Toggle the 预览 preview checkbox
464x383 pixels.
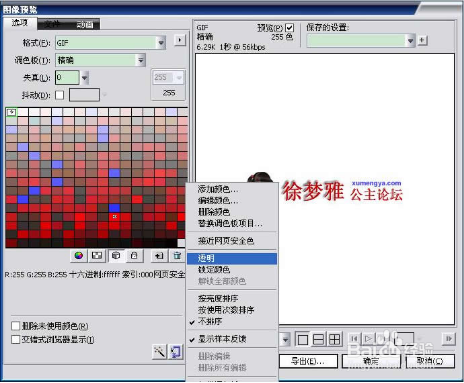289,28
